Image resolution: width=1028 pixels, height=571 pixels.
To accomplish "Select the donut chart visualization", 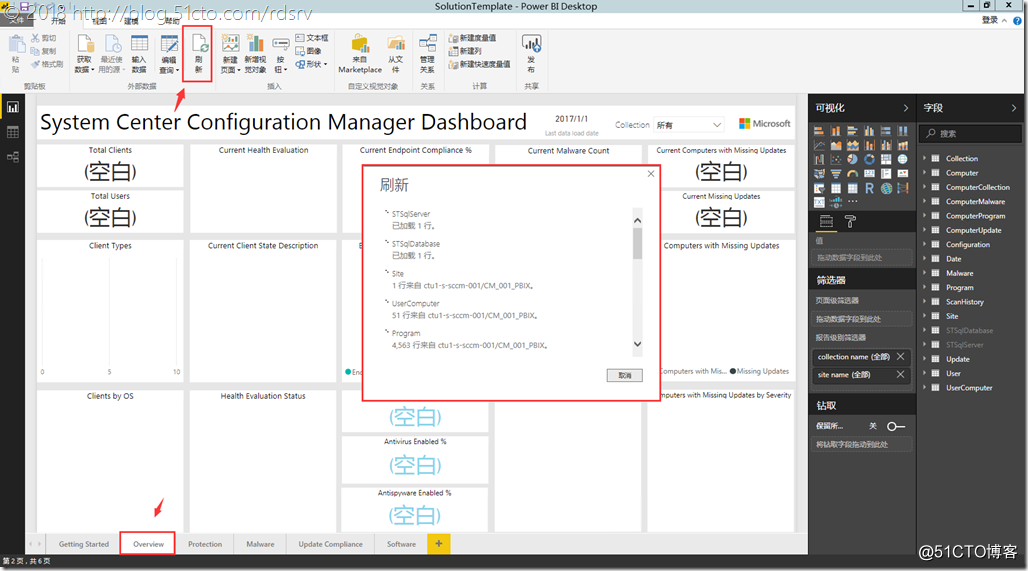I will coord(869,159).
